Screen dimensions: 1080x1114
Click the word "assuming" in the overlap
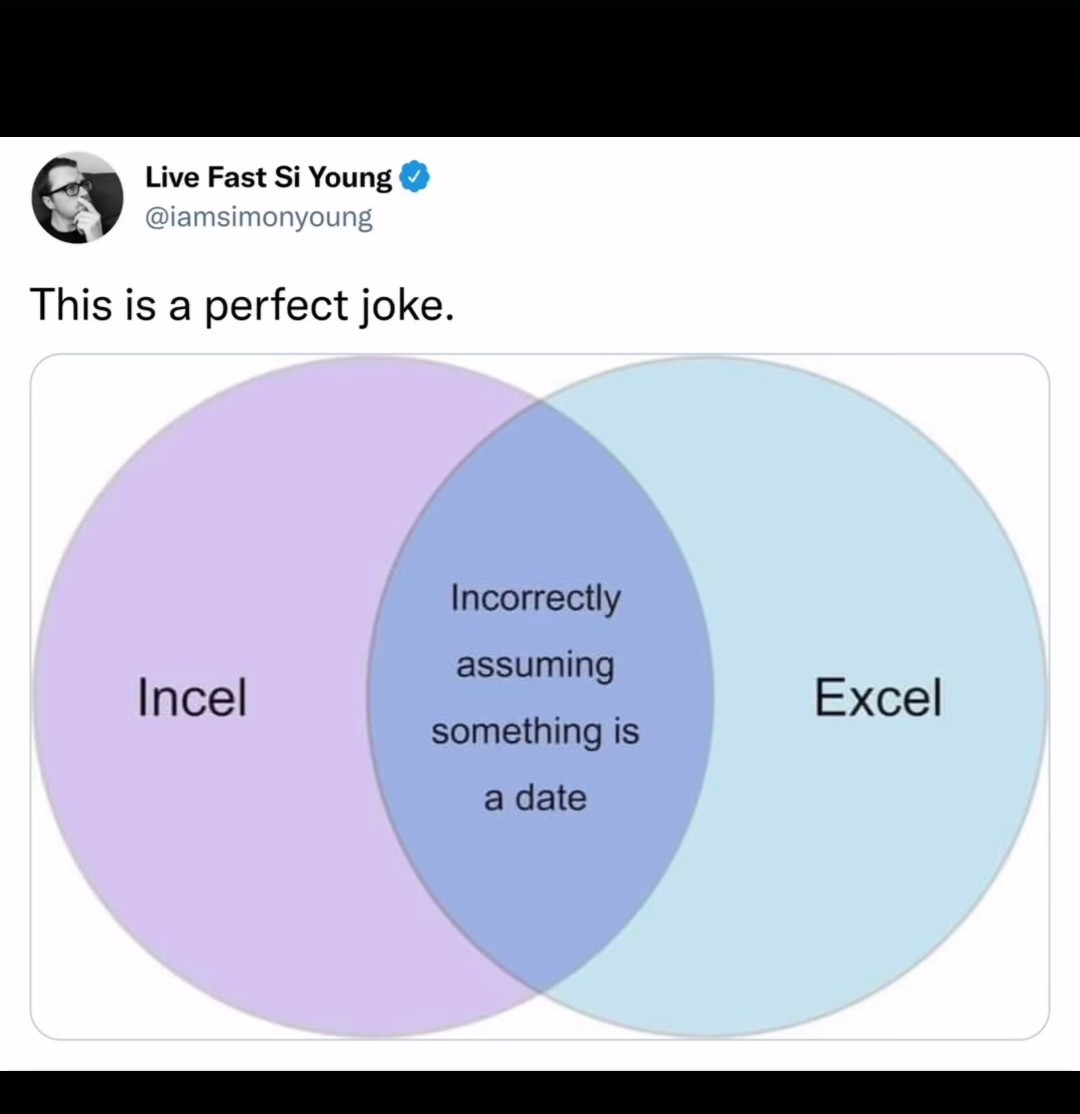coord(535,666)
